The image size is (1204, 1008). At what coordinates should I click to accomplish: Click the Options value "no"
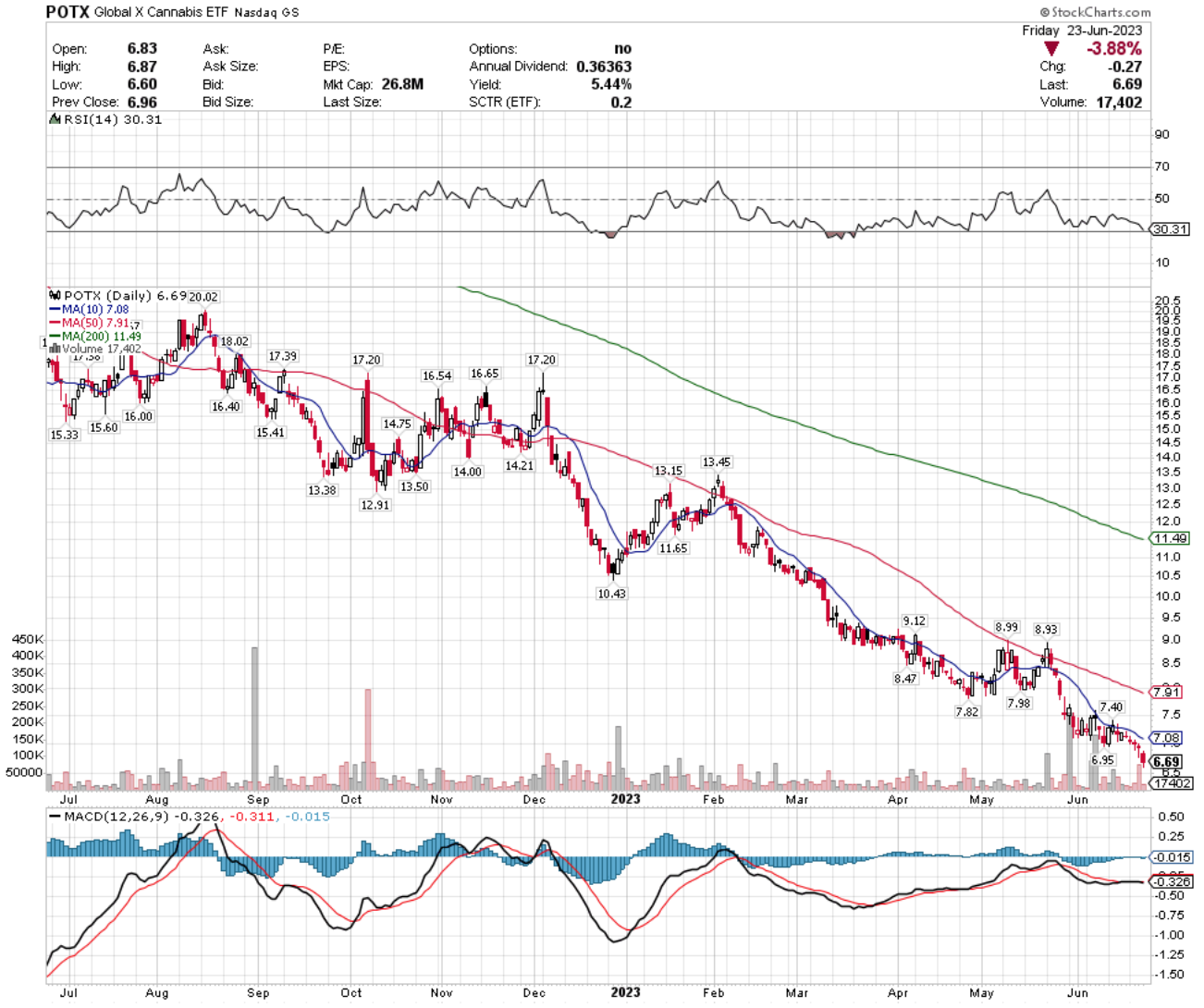pyautogui.click(x=623, y=48)
